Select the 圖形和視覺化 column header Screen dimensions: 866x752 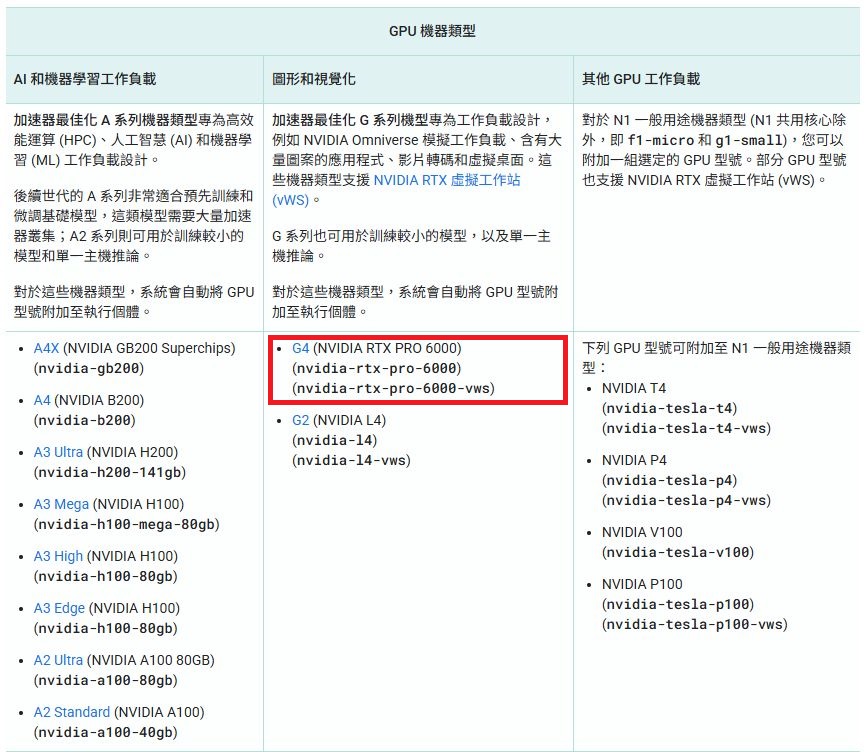click(314, 79)
